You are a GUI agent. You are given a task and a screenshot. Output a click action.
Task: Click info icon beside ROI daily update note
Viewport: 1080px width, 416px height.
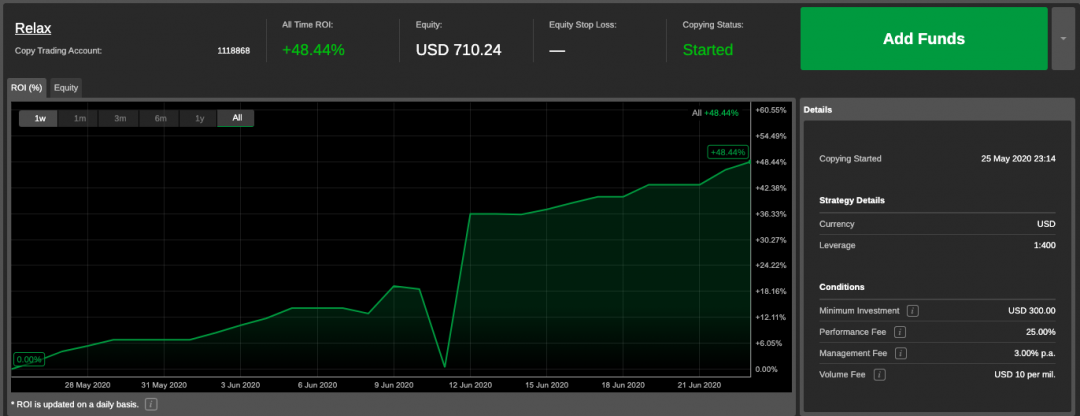150,404
